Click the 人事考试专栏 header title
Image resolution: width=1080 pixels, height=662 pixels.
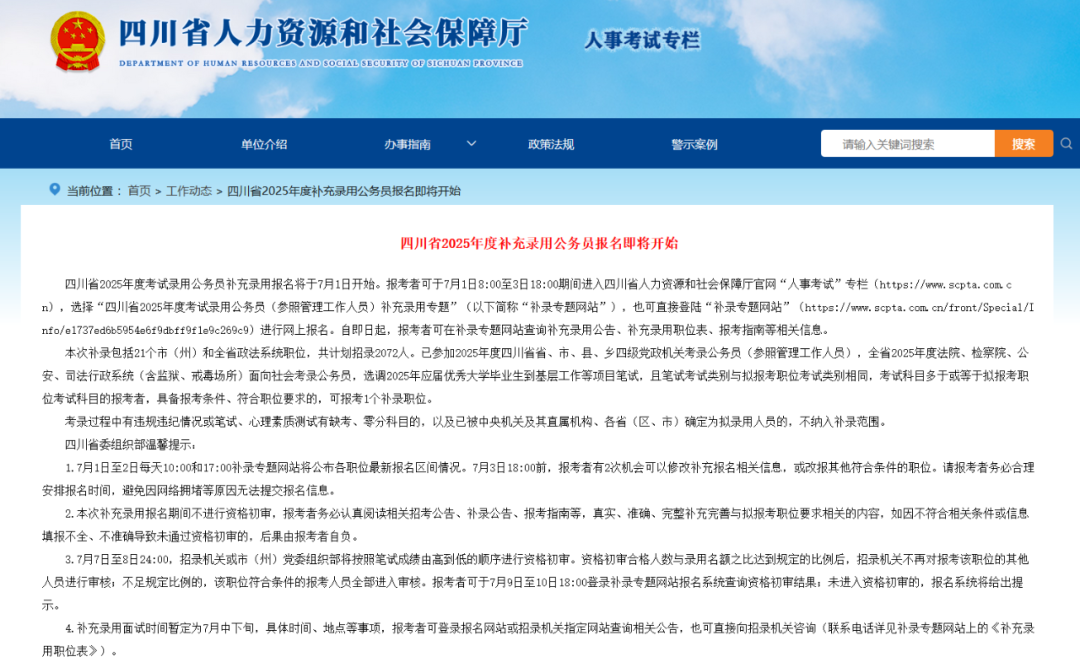(x=642, y=41)
